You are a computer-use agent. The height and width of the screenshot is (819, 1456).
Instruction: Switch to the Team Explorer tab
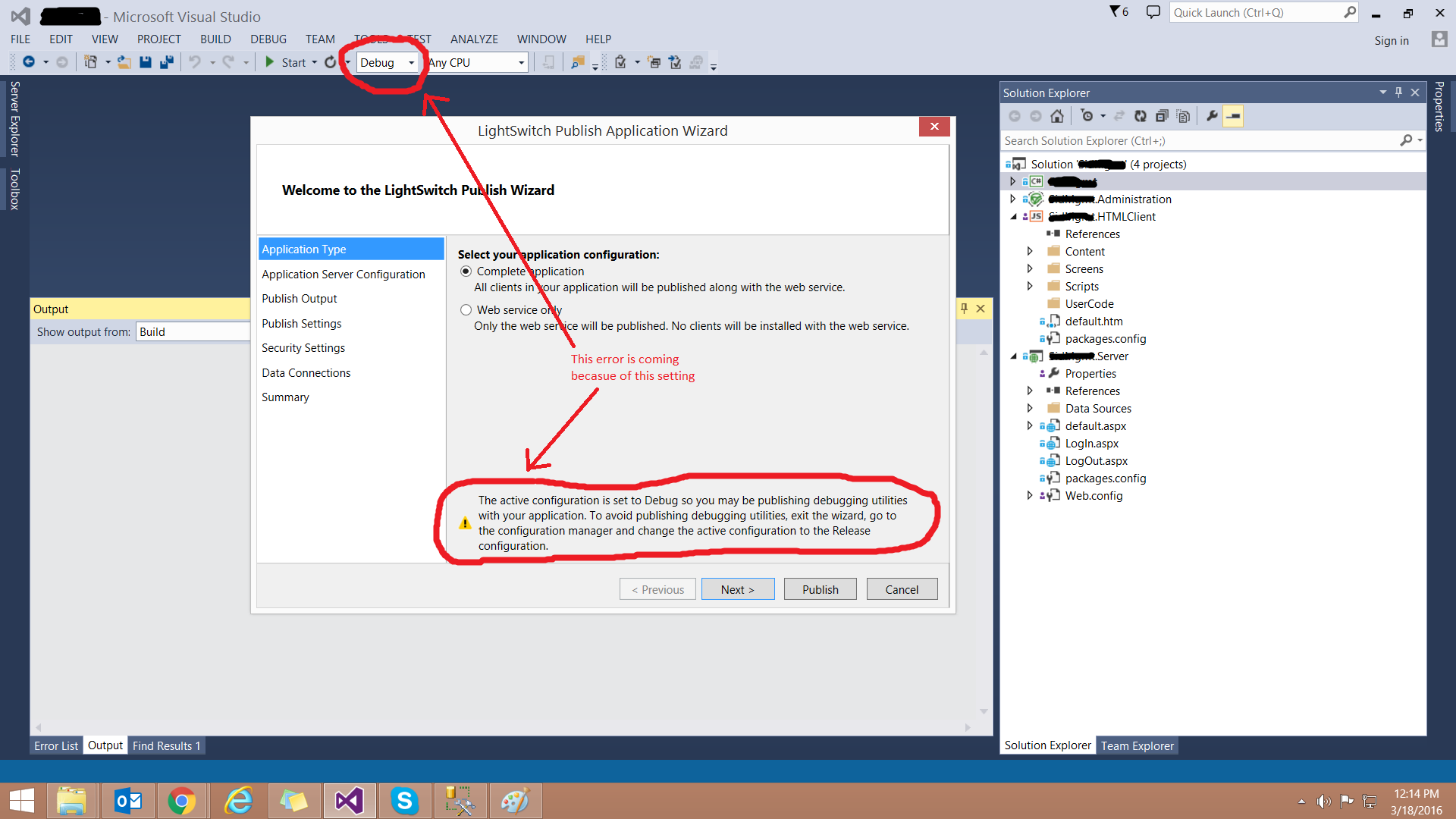pos(1137,745)
